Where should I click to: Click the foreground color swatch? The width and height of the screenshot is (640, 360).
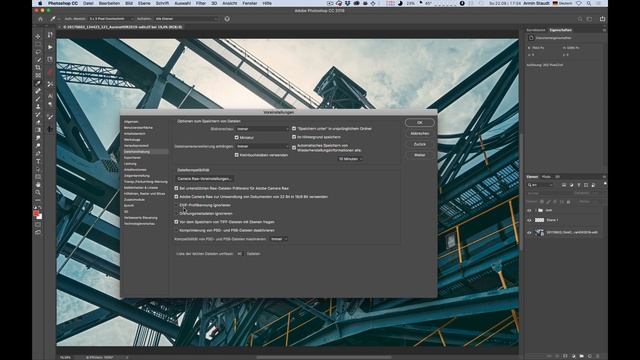click(36, 213)
